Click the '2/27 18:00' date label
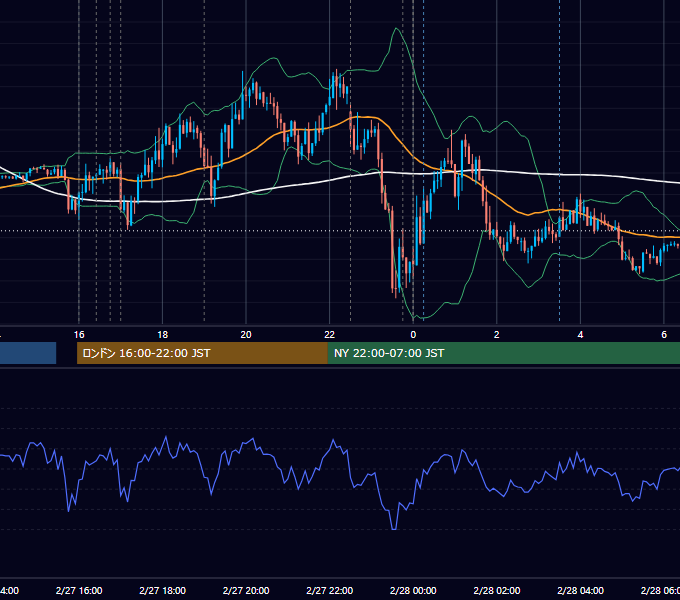The image size is (680, 600). [163, 590]
